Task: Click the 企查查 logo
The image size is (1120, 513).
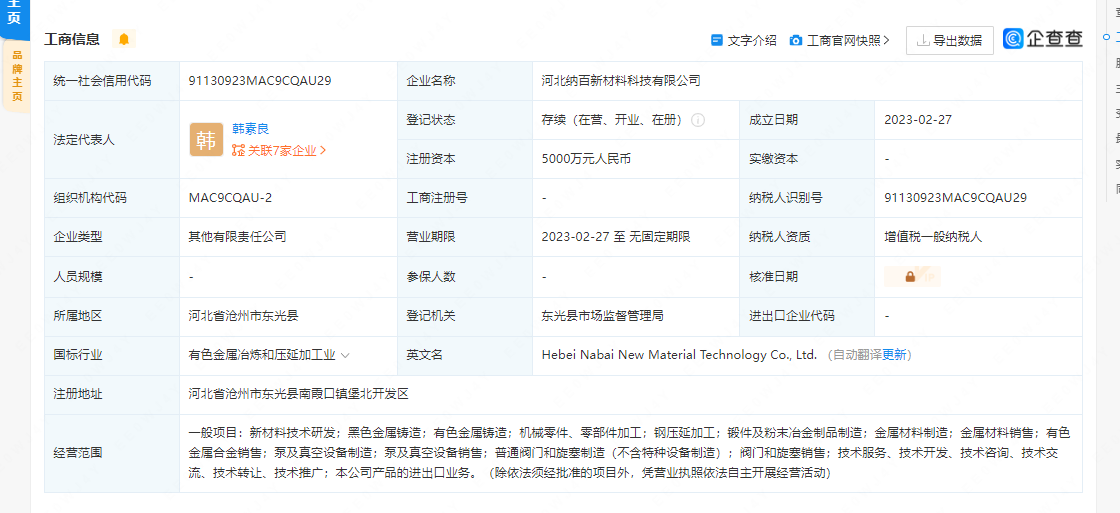Action: click(1043, 39)
